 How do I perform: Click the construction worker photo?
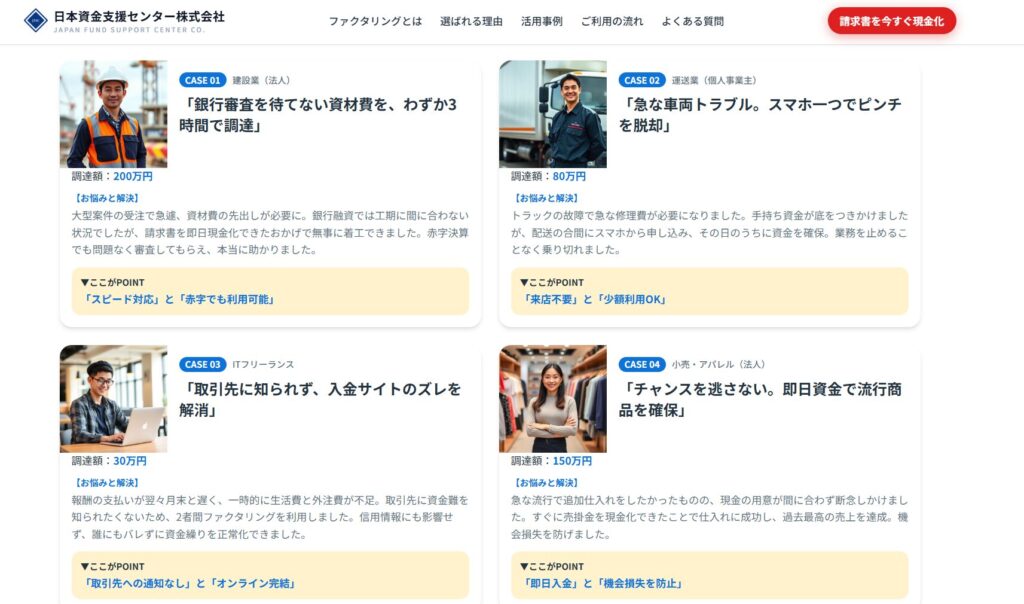pyautogui.click(x=113, y=114)
